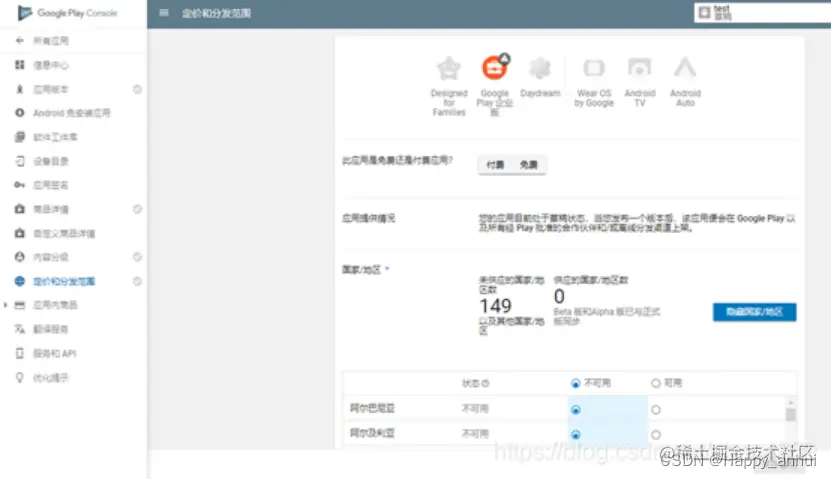831x479 pixels.
Task: Select the Google Play enterprise briefcase icon
Action: click(x=494, y=68)
